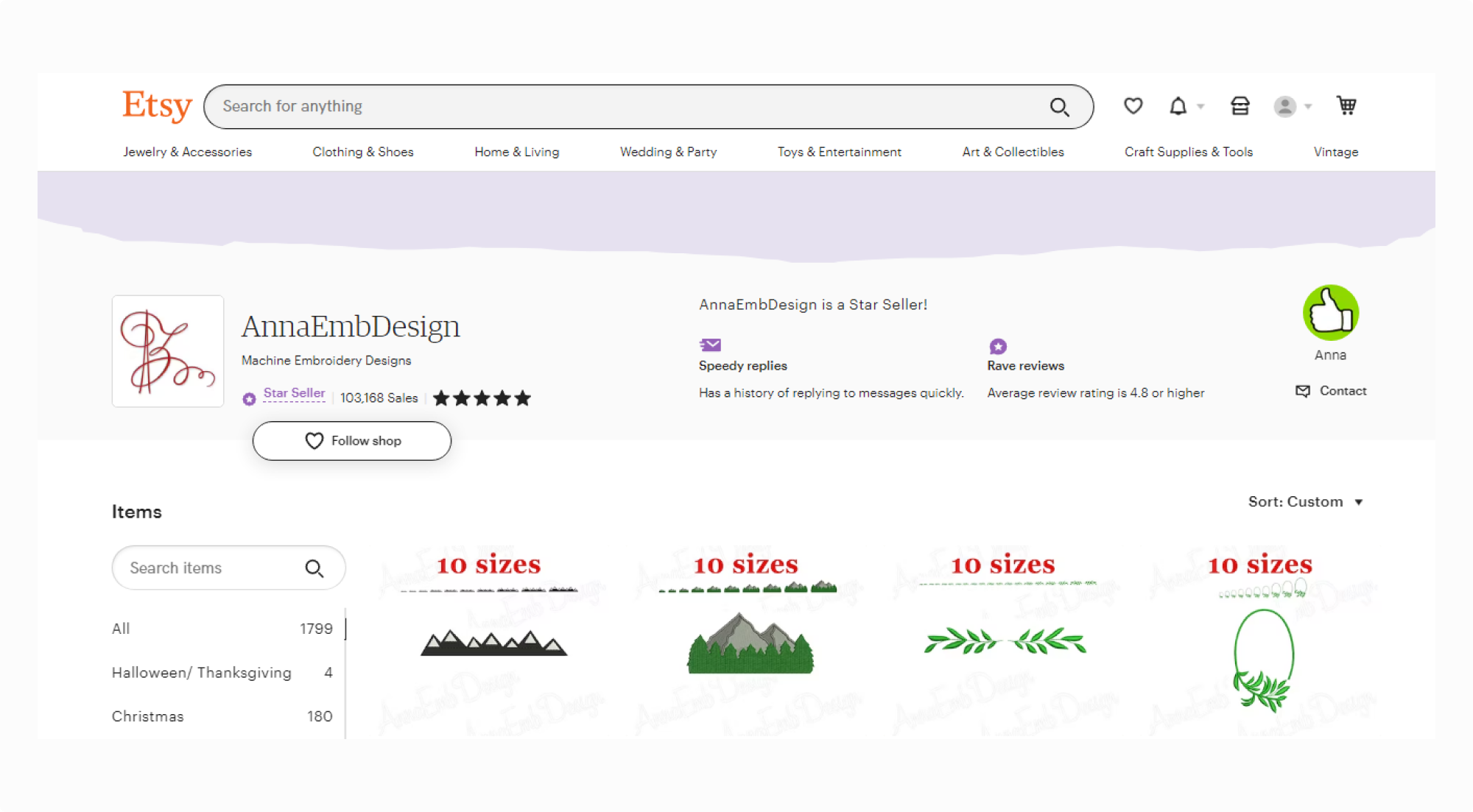This screenshot has height=812, width=1473.
Task: Click the Star Seller link
Action: tap(294, 393)
